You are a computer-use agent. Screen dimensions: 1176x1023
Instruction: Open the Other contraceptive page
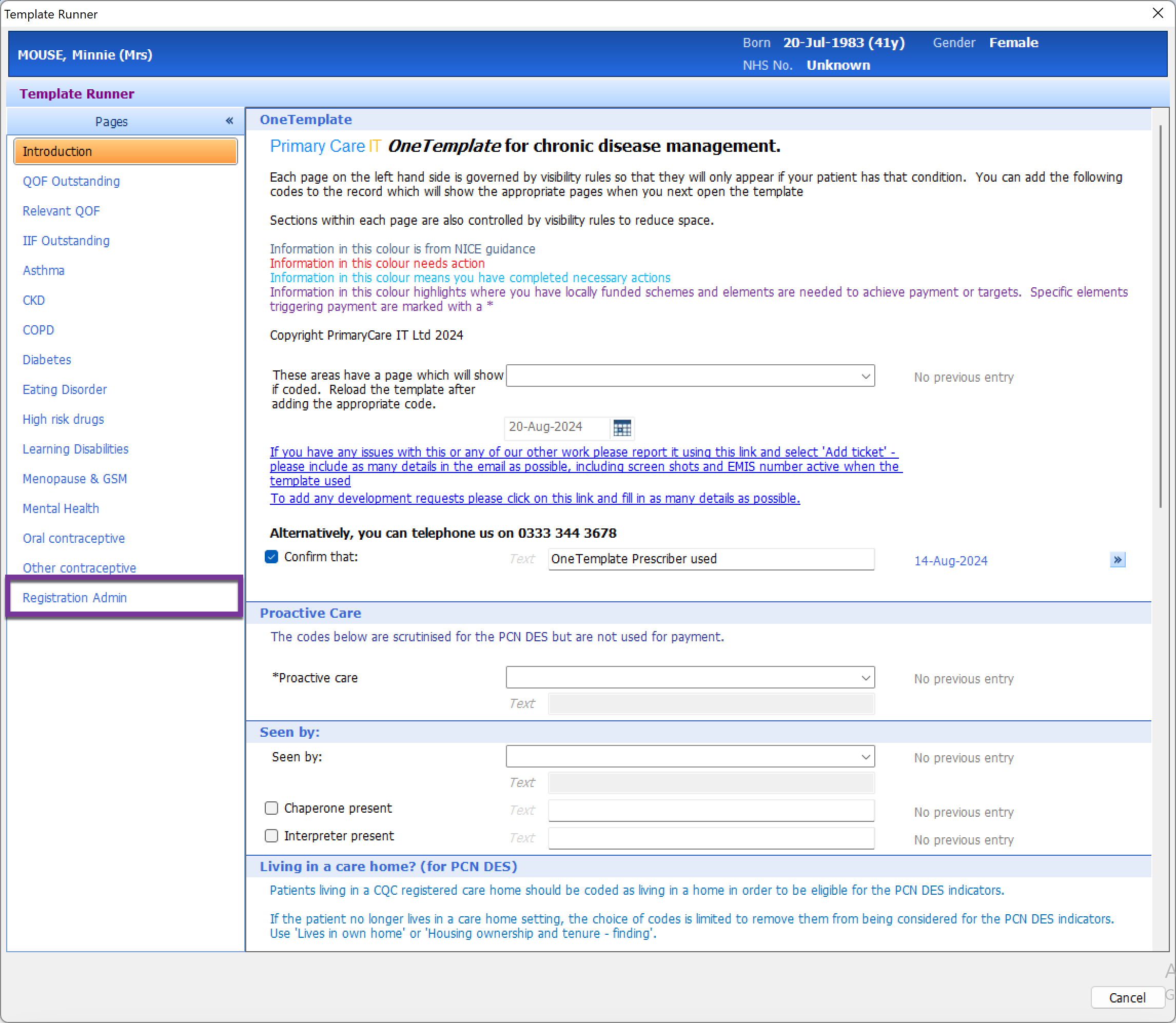pyautogui.click(x=80, y=567)
